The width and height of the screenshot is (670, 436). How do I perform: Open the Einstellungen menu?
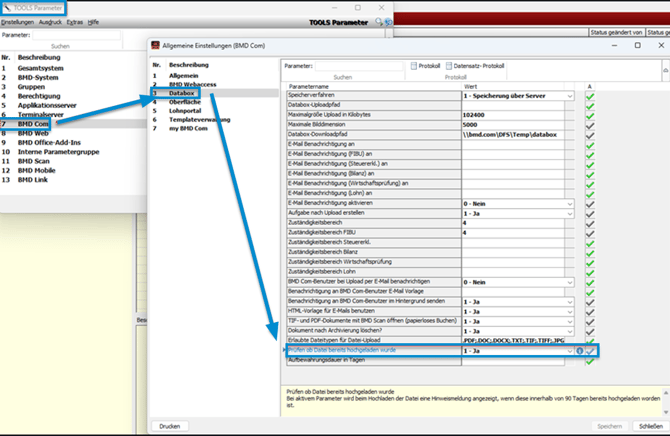point(18,22)
